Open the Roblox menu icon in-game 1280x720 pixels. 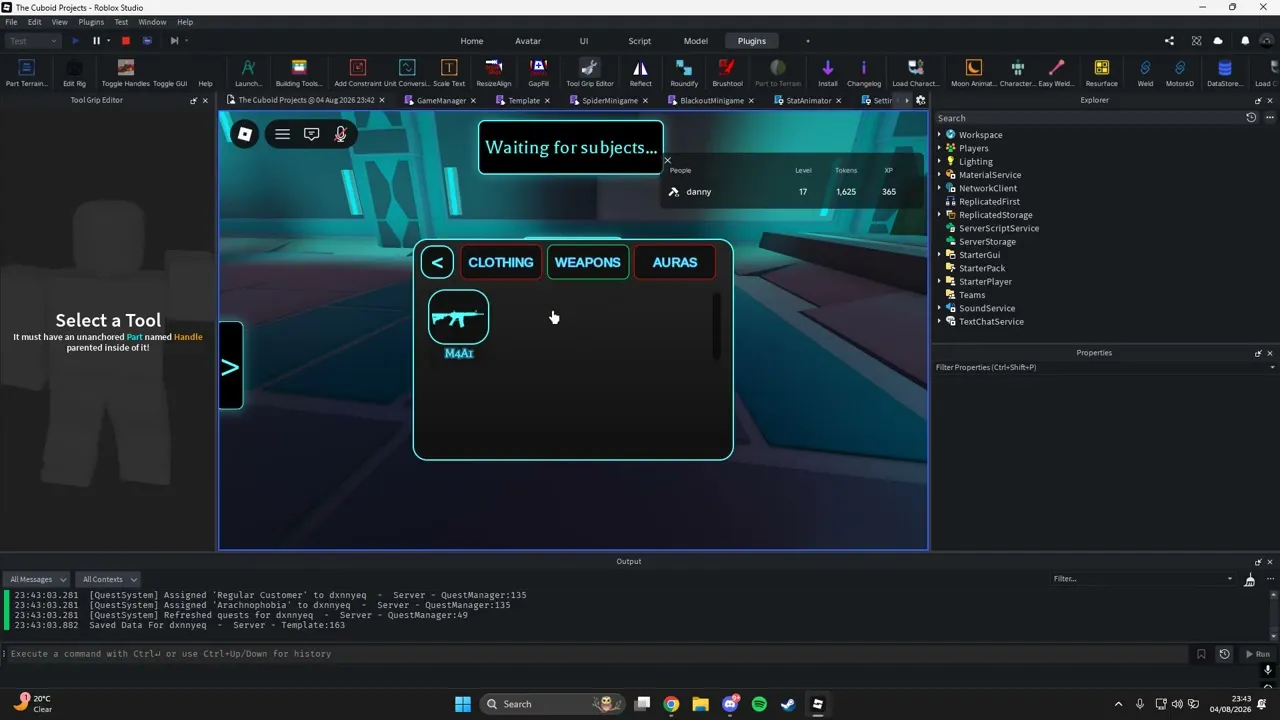(244, 134)
